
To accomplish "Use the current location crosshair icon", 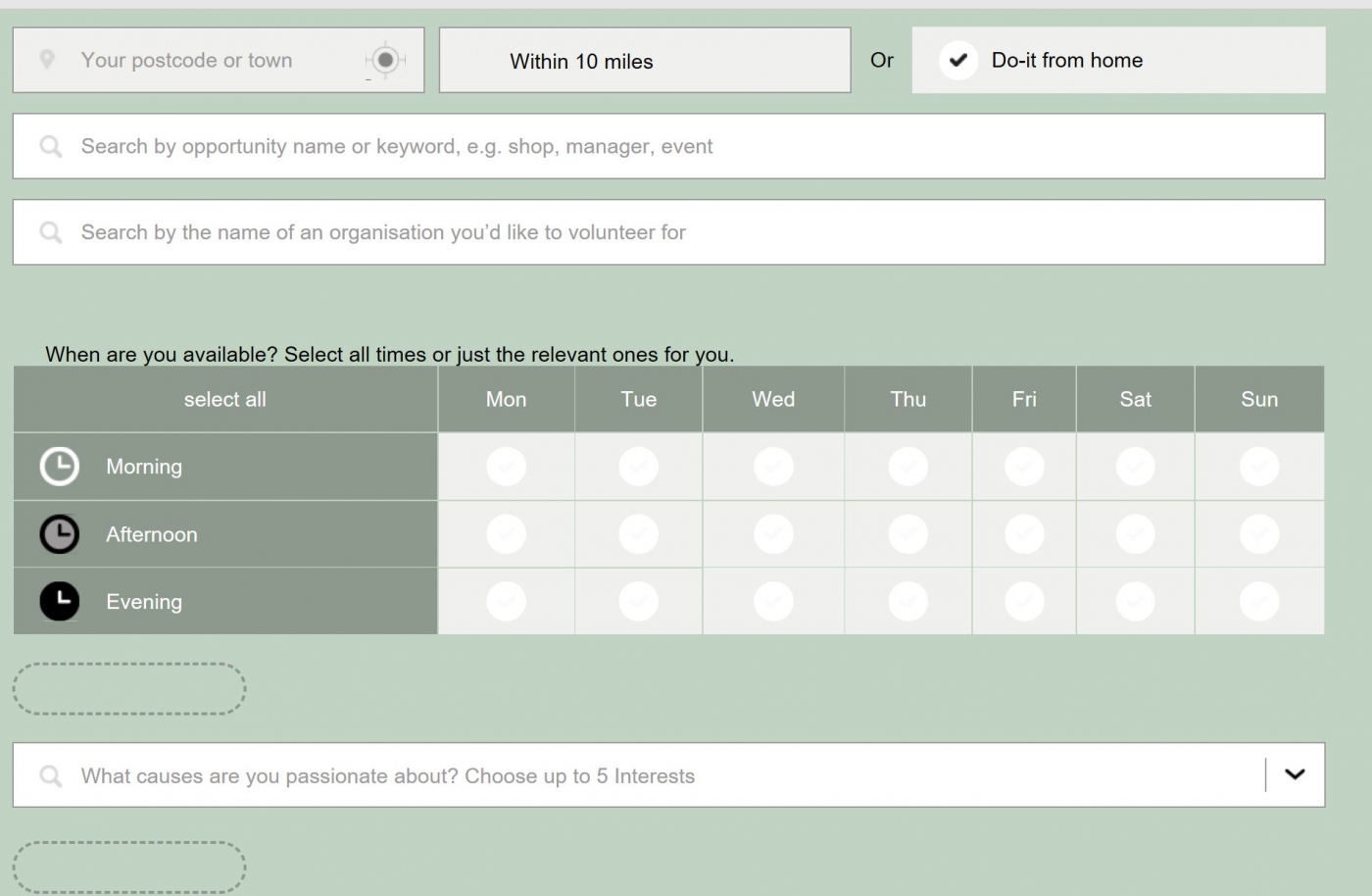I will pos(385,60).
